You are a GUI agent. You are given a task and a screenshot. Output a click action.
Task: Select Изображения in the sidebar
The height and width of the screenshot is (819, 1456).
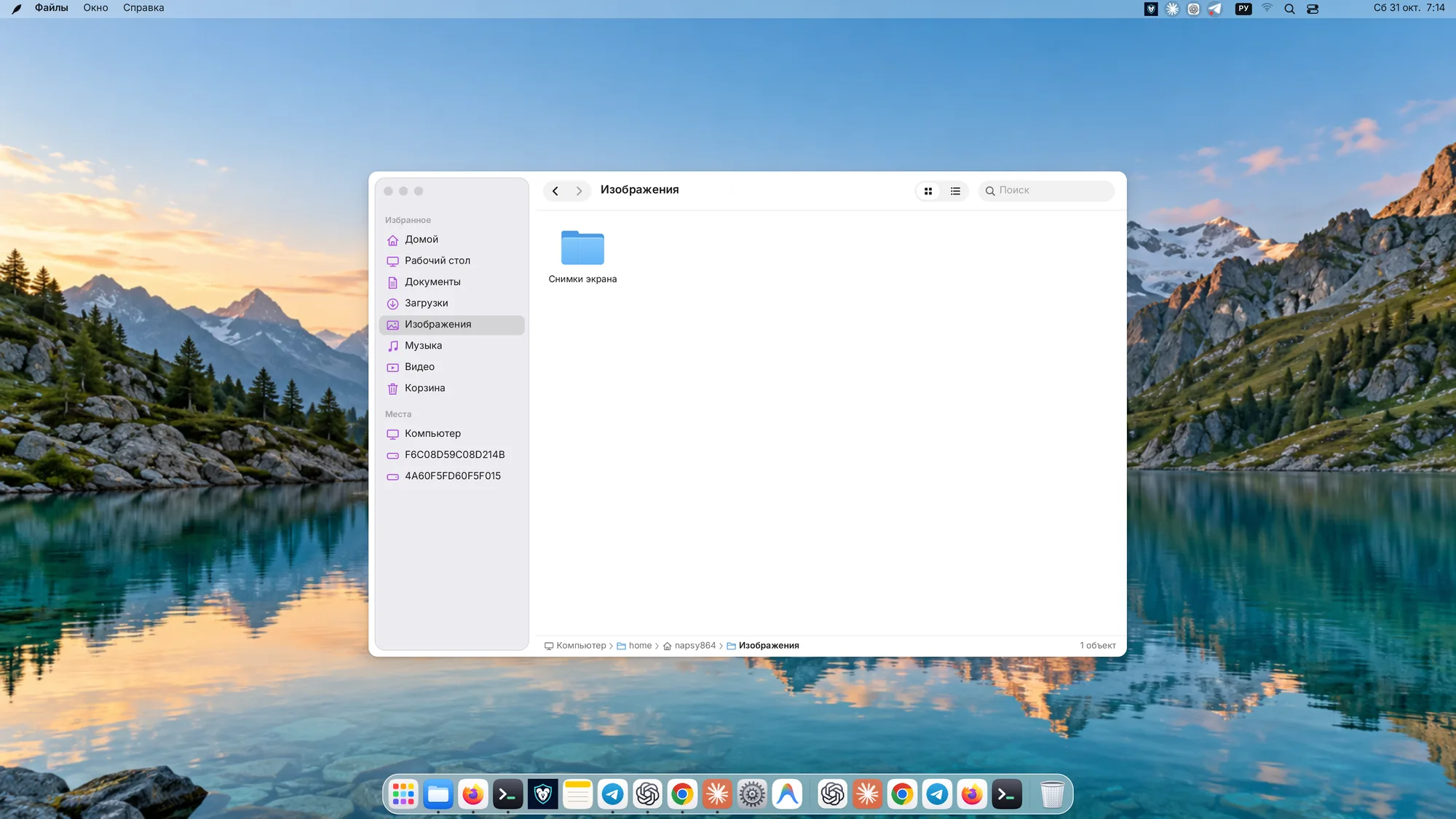point(451,325)
